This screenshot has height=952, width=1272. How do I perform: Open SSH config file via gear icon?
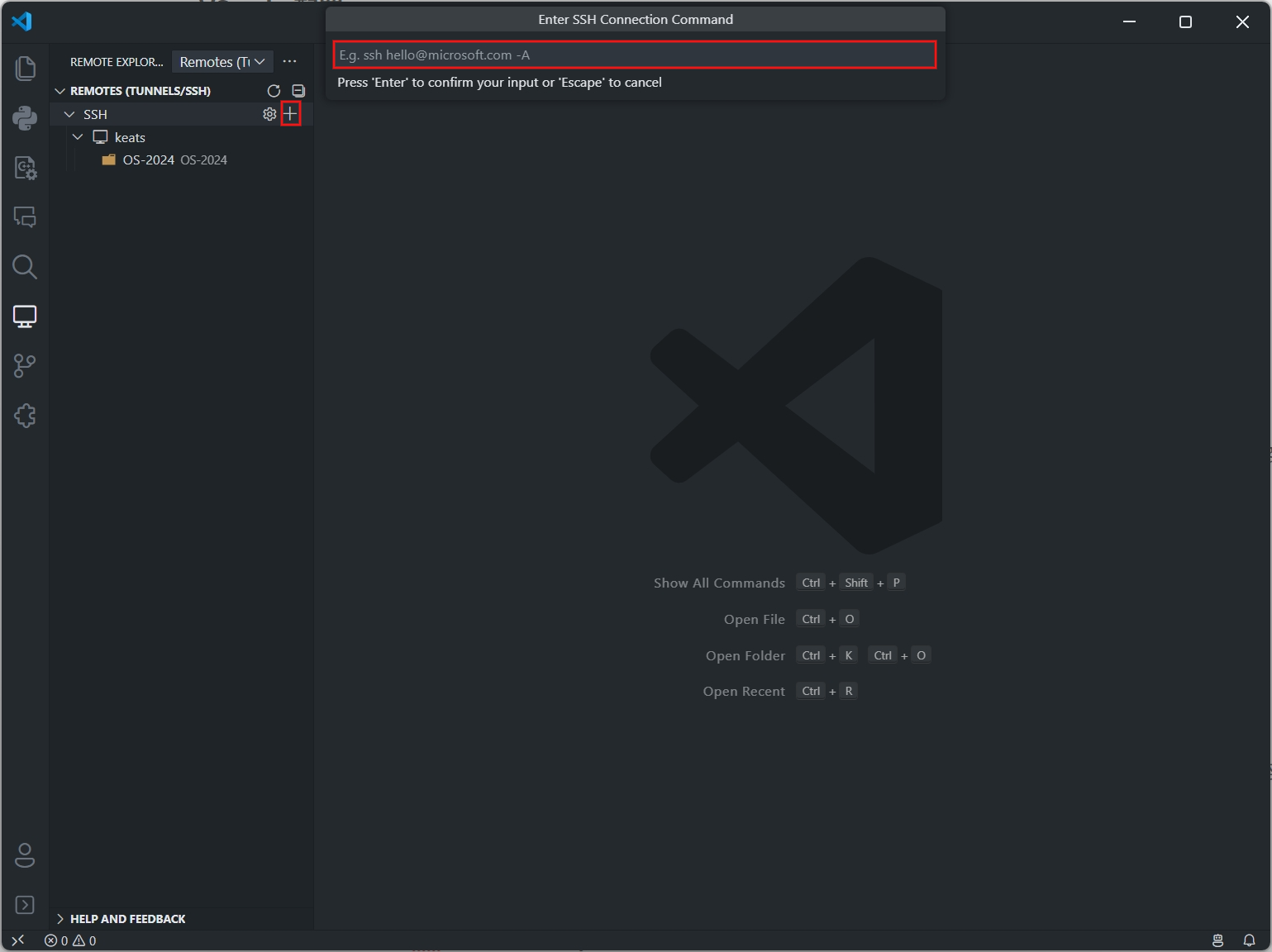[269, 114]
